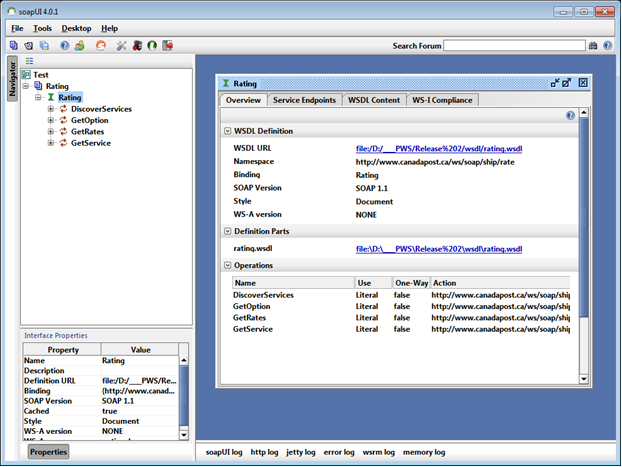Open the error log

pyautogui.click(x=339, y=452)
